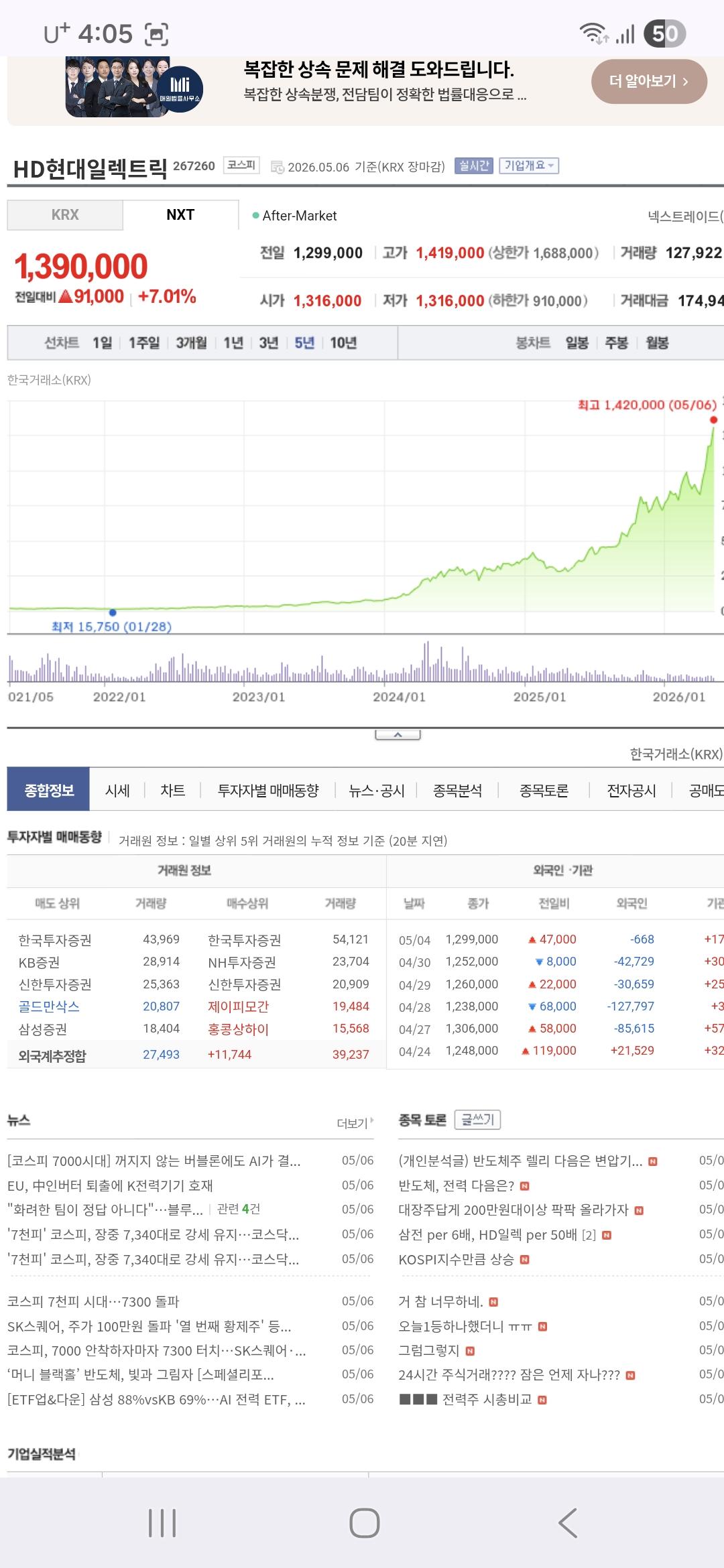Screen dimensions: 724x1568
Task: Tap the Android home button
Action: click(364, 1522)
